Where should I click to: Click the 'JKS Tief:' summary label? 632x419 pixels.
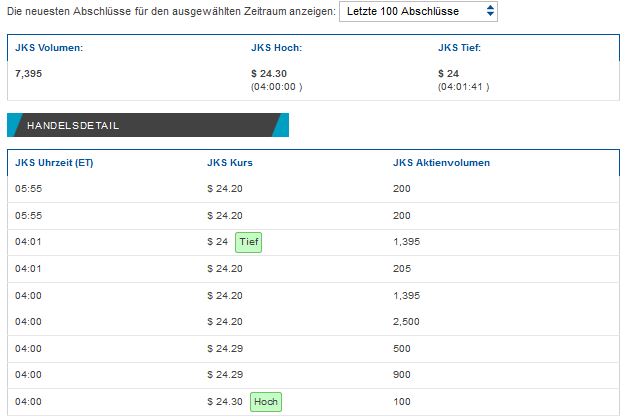pos(460,47)
